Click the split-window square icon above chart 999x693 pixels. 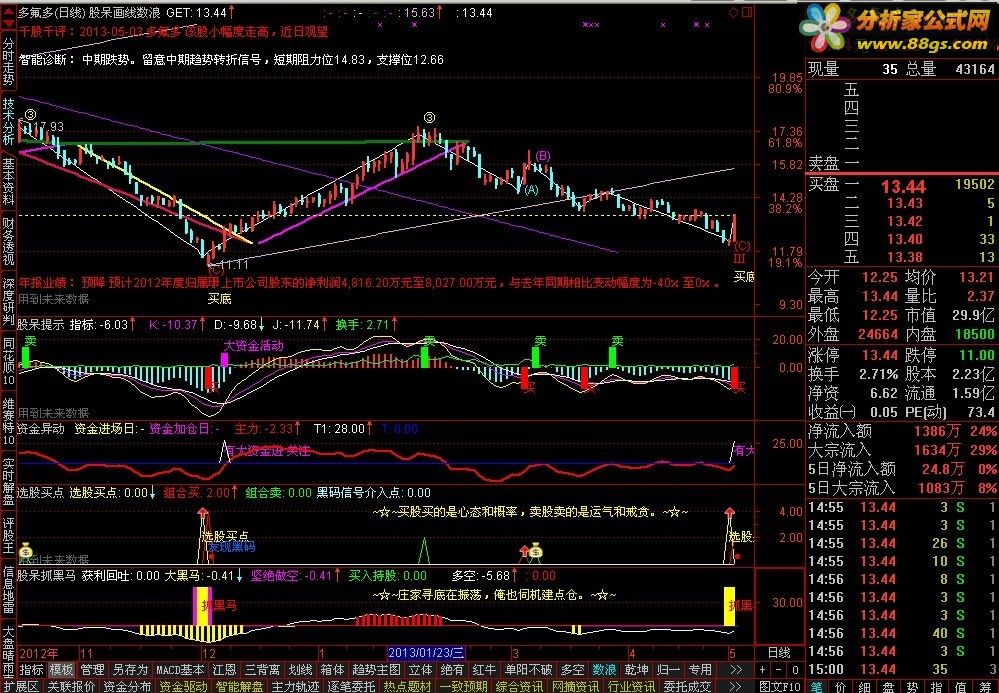(x=747, y=12)
